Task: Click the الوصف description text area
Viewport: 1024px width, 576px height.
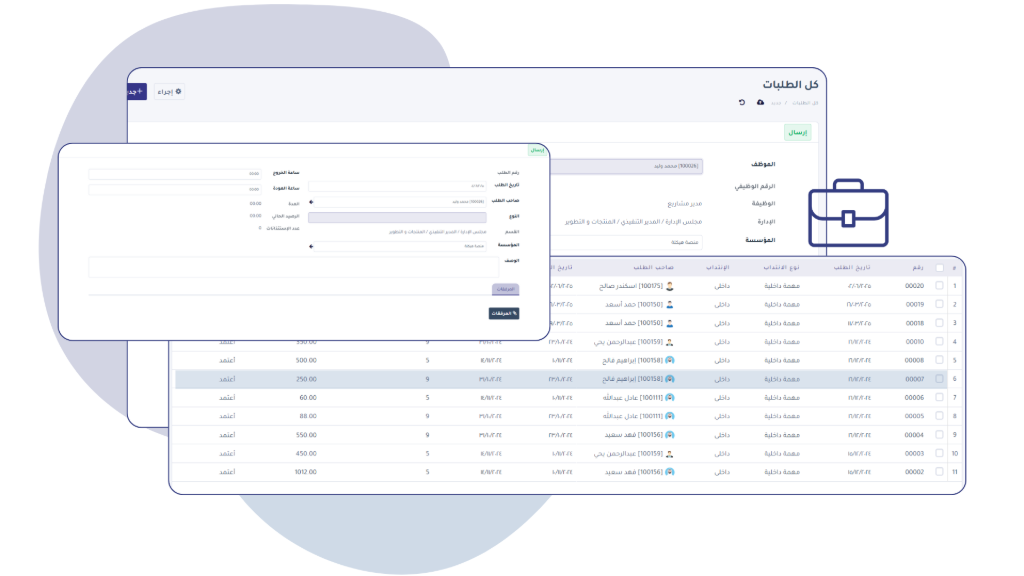Action: tap(293, 267)
